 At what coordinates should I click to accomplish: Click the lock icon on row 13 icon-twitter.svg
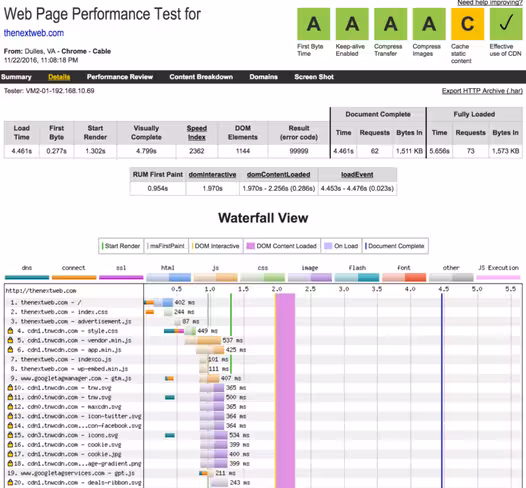(10, 416)
